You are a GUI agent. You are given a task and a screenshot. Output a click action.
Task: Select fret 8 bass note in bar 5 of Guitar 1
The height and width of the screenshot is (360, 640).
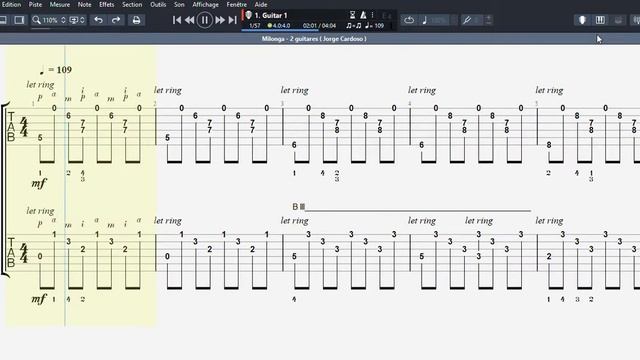(x=549, y=145)
